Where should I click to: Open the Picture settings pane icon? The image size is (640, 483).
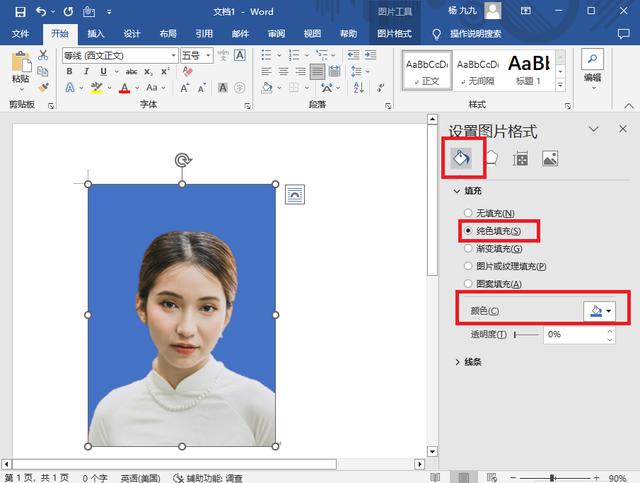click(x=550, y=158)
